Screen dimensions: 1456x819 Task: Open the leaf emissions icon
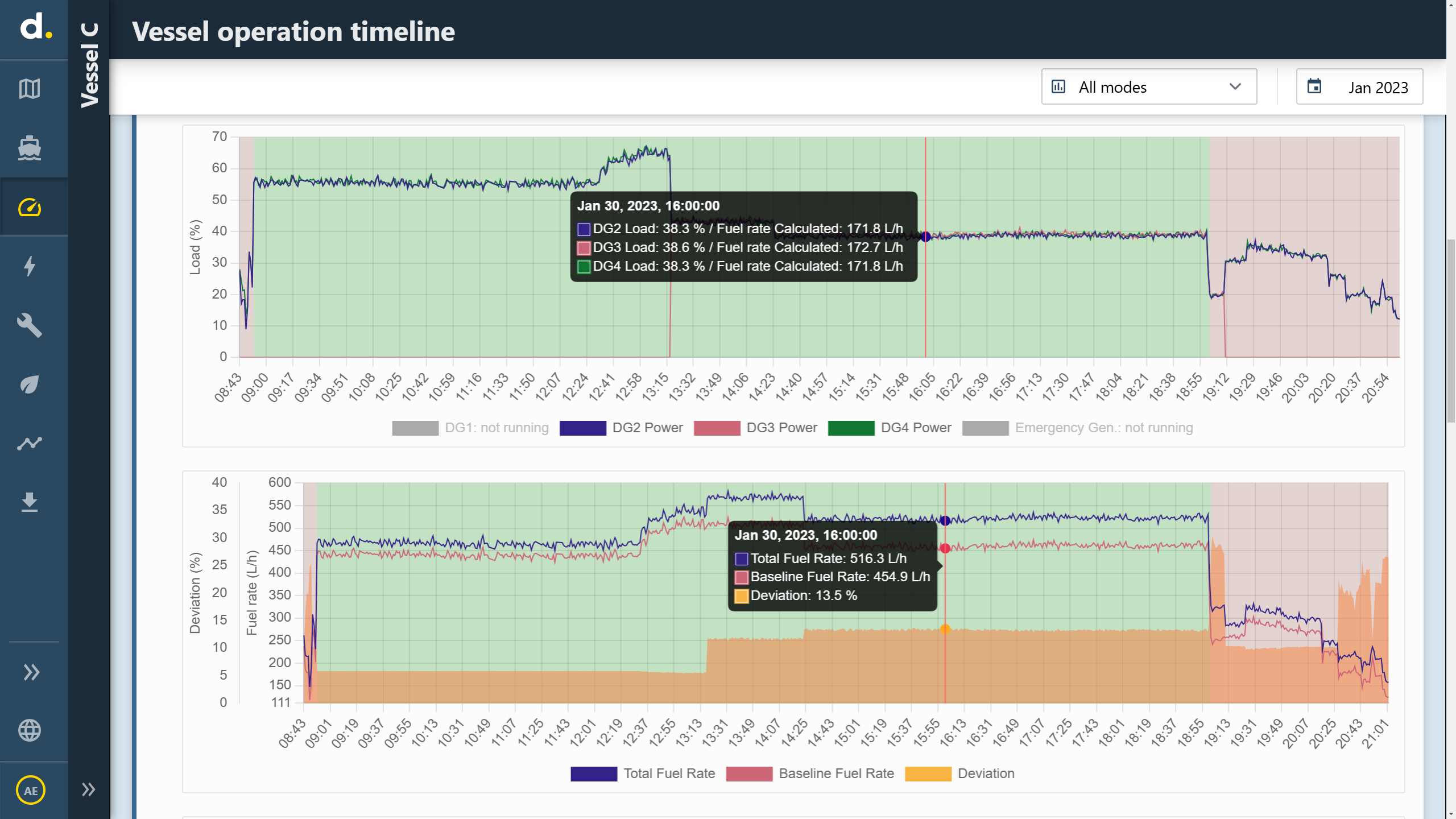(30, 384)
